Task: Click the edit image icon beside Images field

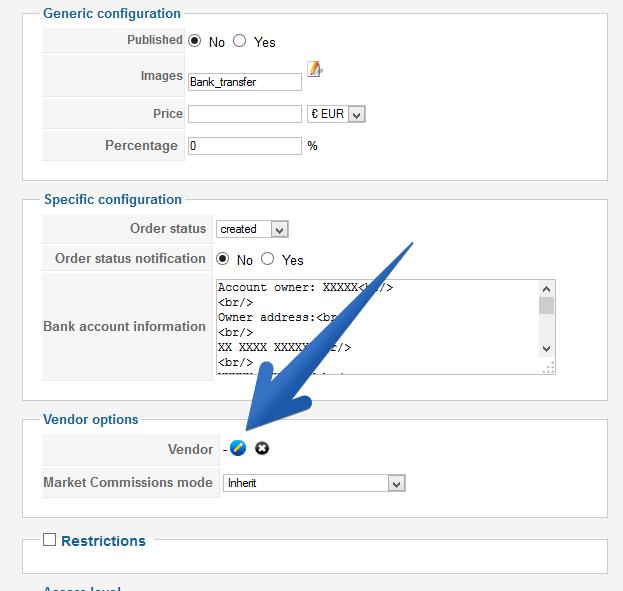Action: [x=314, y=69]
